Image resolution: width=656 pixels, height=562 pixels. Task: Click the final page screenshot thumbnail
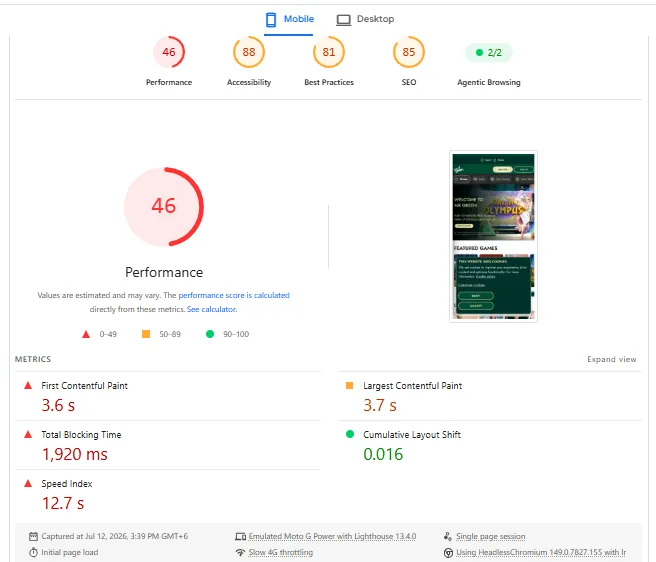pos(493,236)
